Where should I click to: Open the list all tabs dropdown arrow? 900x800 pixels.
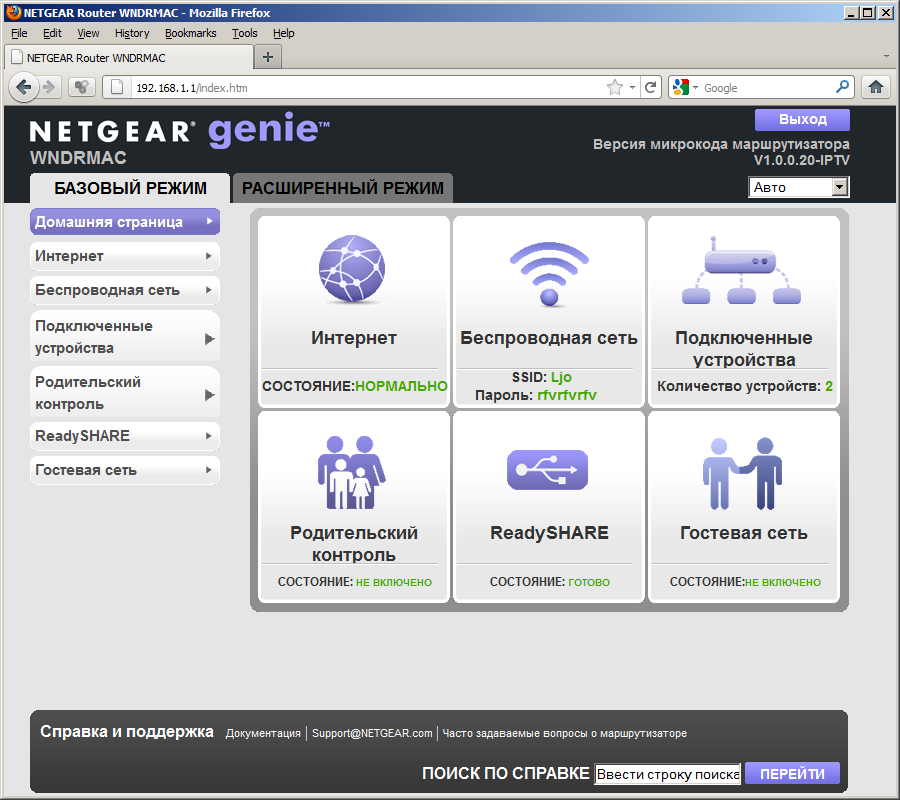pos(886,57)
